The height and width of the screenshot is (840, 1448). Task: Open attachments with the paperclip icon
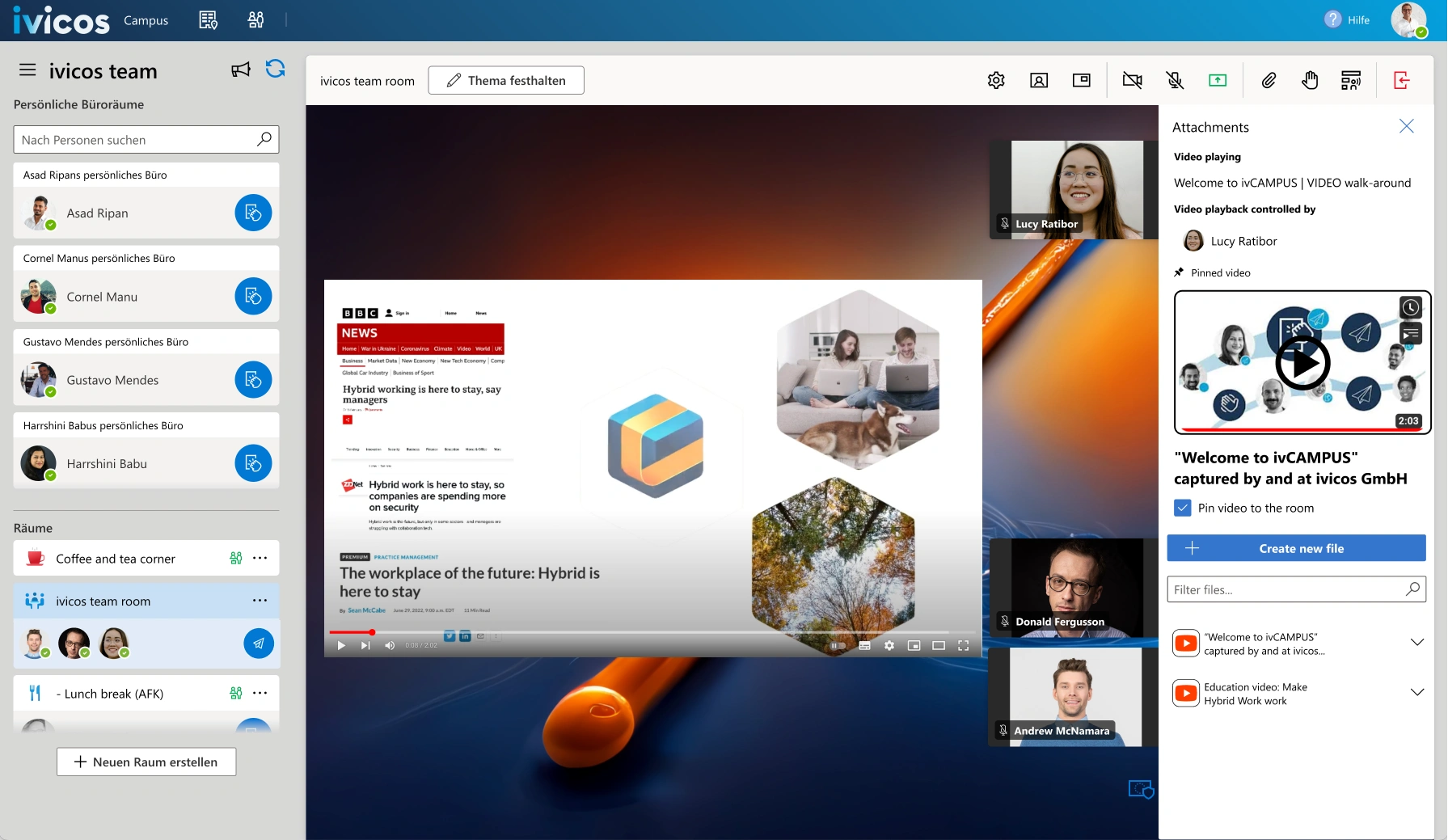click(1269, 80)
